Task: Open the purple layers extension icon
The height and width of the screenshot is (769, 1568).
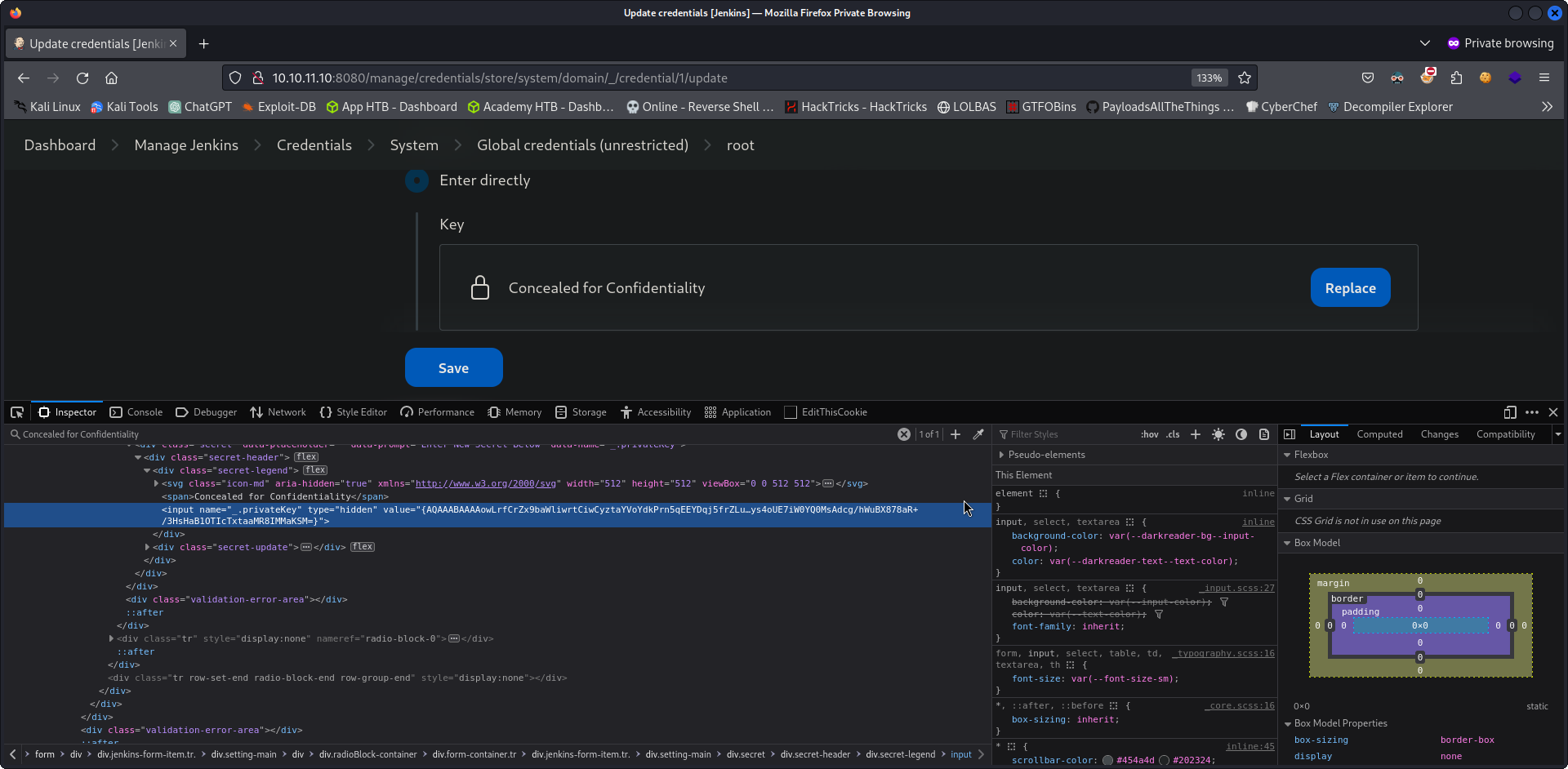Action: click(x=1515, y=78)
